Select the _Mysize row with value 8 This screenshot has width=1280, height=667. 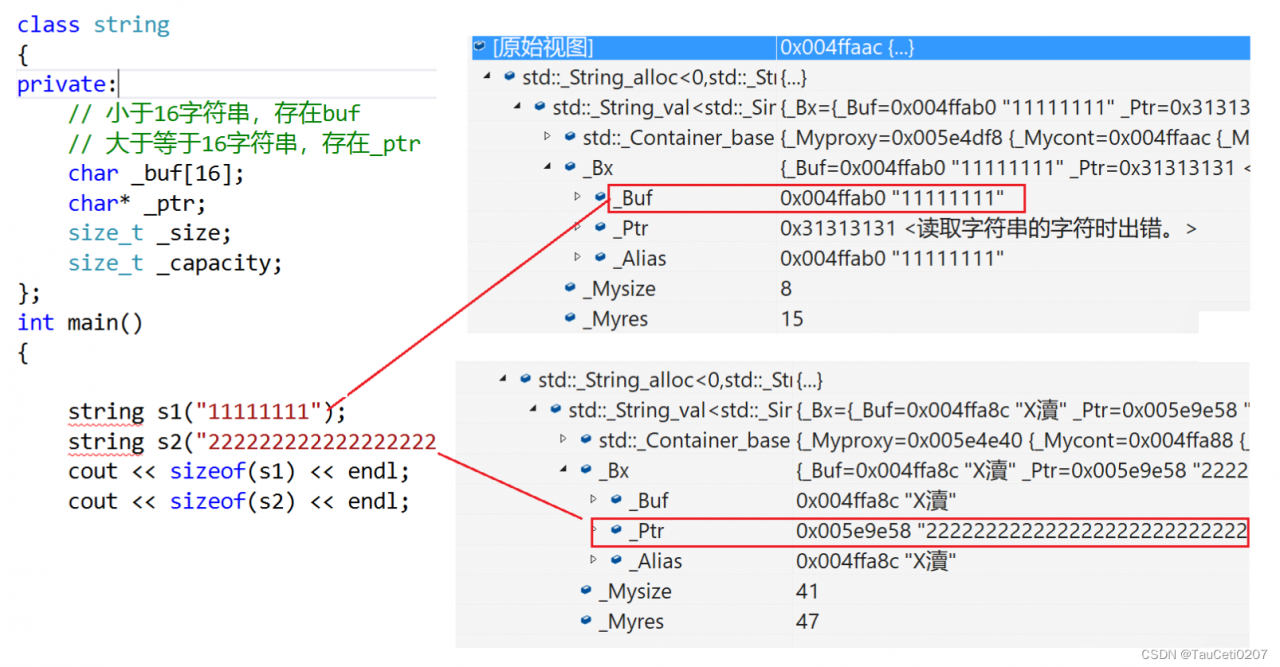point(859,289)
